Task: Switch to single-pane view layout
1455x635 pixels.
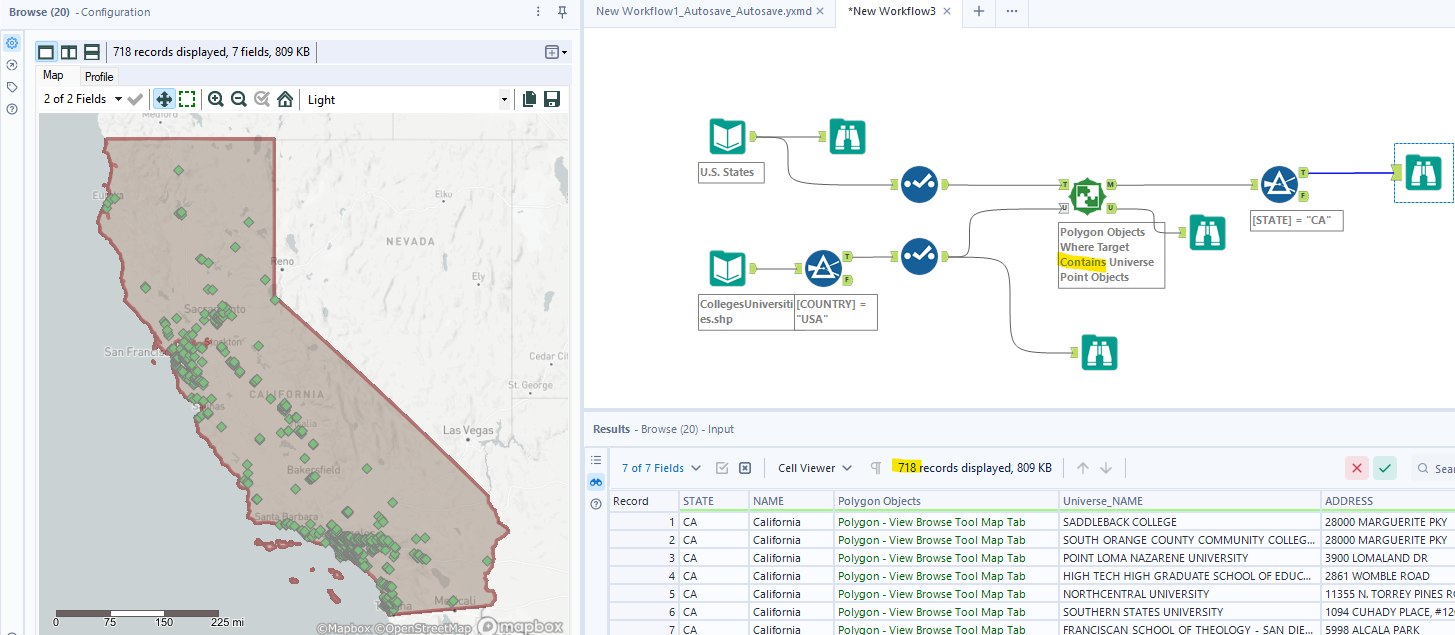Action: [x=46, y=52]
